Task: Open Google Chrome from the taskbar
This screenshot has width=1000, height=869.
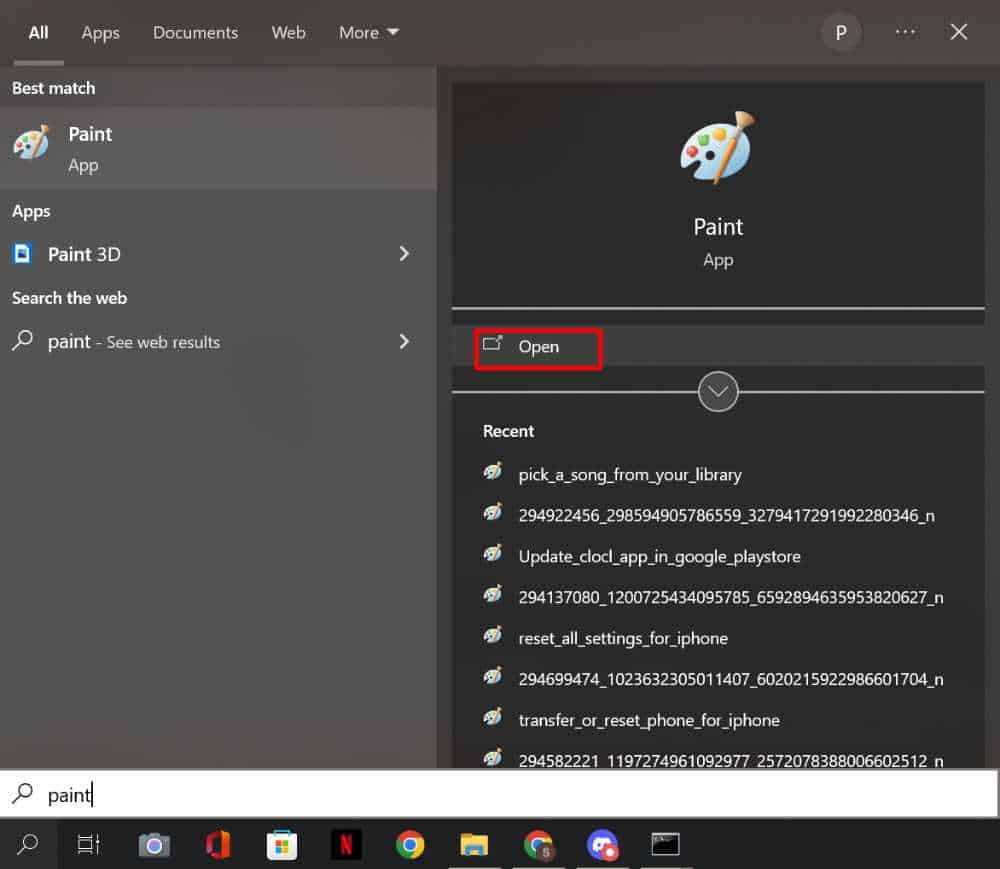Action: pyautogui.click(x=409, y=845)
